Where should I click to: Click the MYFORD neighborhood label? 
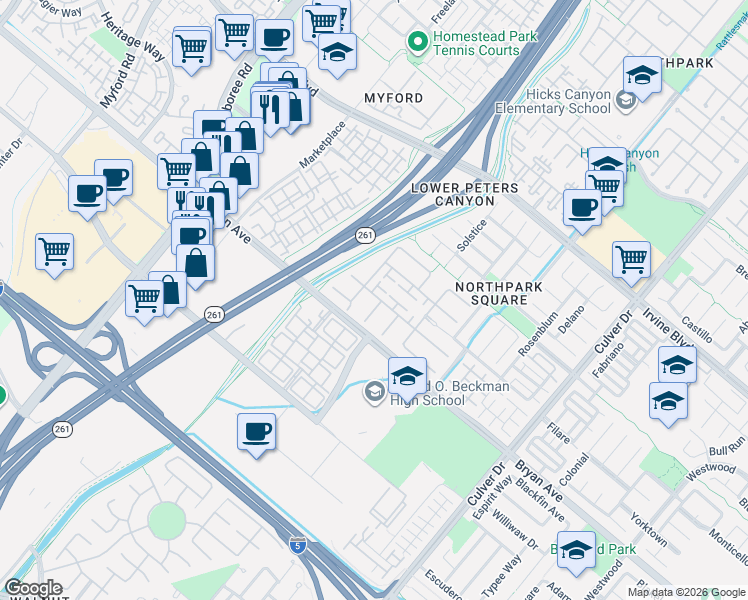(394, 98)
